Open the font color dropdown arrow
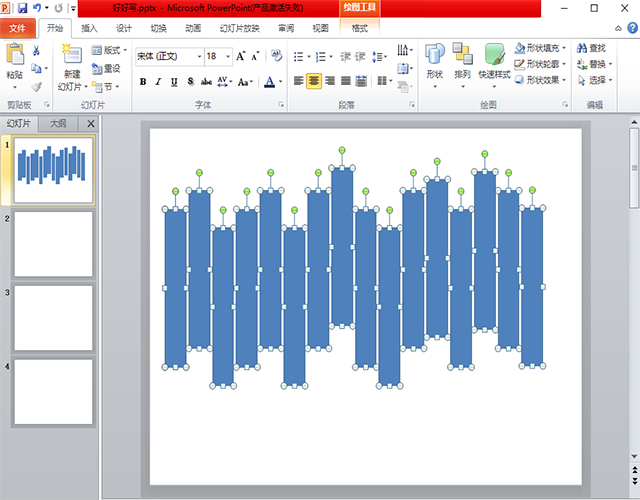Viewport: 640px width, 500px height. 280,82
